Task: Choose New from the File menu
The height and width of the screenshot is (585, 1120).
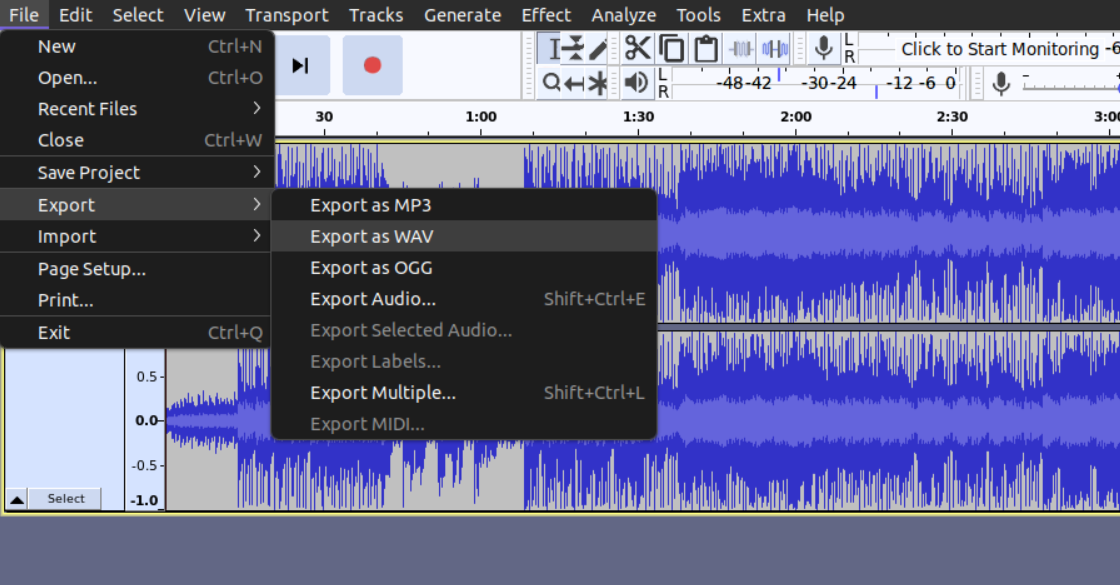Action: [x=137, y=46]
